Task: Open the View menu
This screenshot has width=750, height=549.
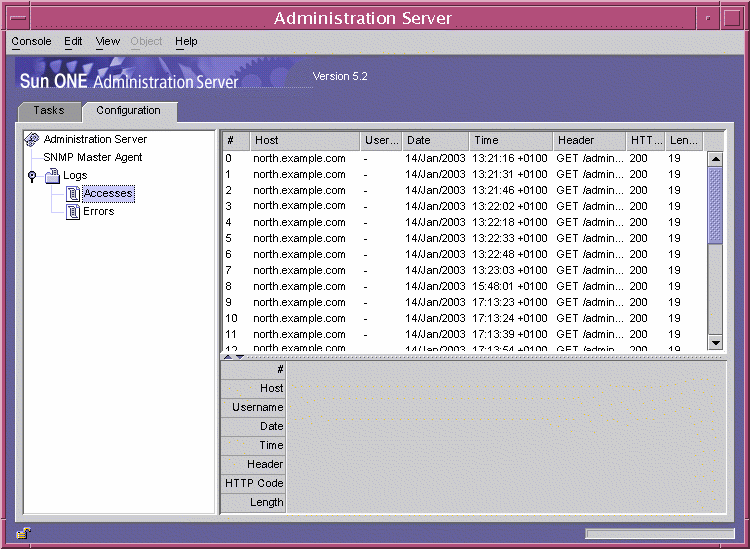Action: pos(108,42)
